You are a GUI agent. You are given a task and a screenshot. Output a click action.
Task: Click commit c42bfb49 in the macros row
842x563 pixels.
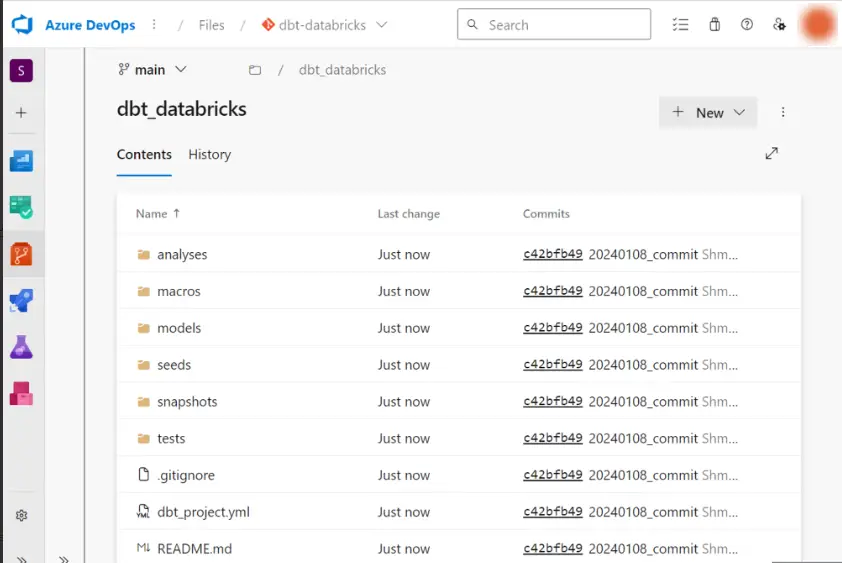coord(553,291)
